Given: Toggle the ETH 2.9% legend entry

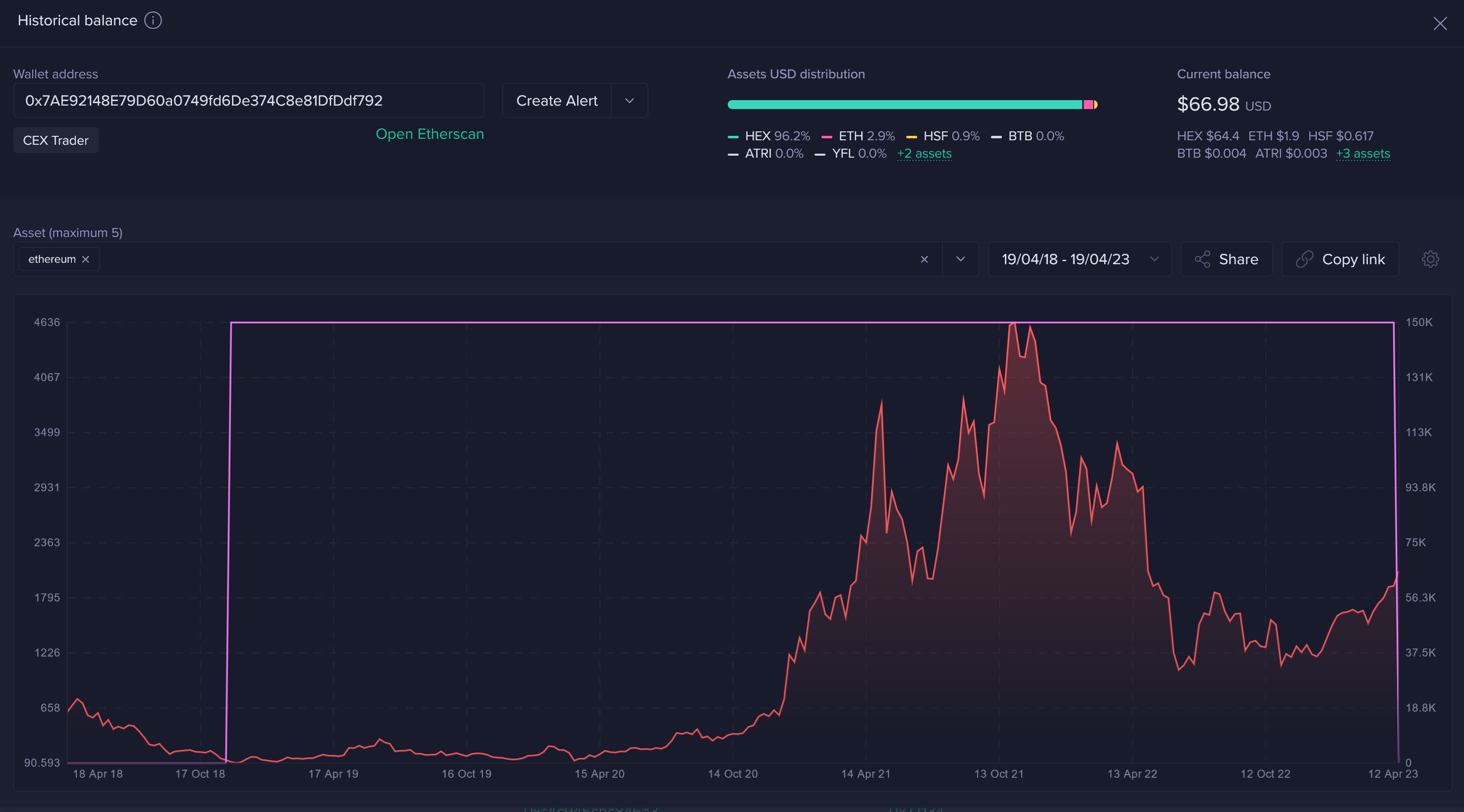Looking at the screenshot, I should [859, 136].
